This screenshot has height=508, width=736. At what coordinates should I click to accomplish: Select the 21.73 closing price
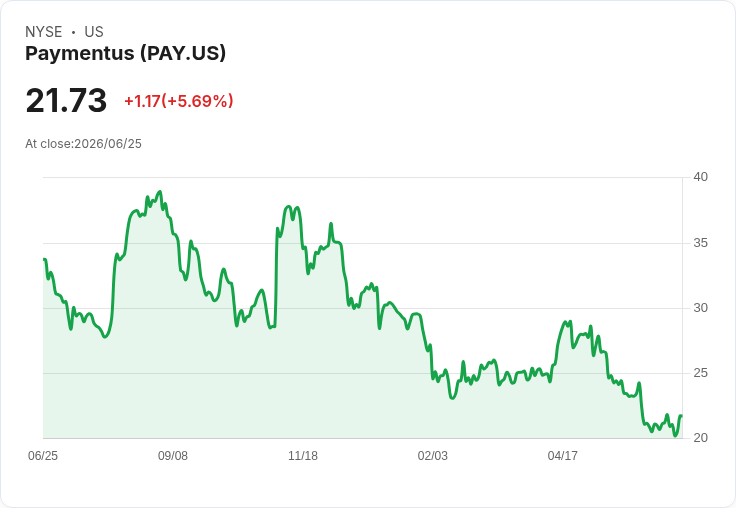[x=66, y=100]
